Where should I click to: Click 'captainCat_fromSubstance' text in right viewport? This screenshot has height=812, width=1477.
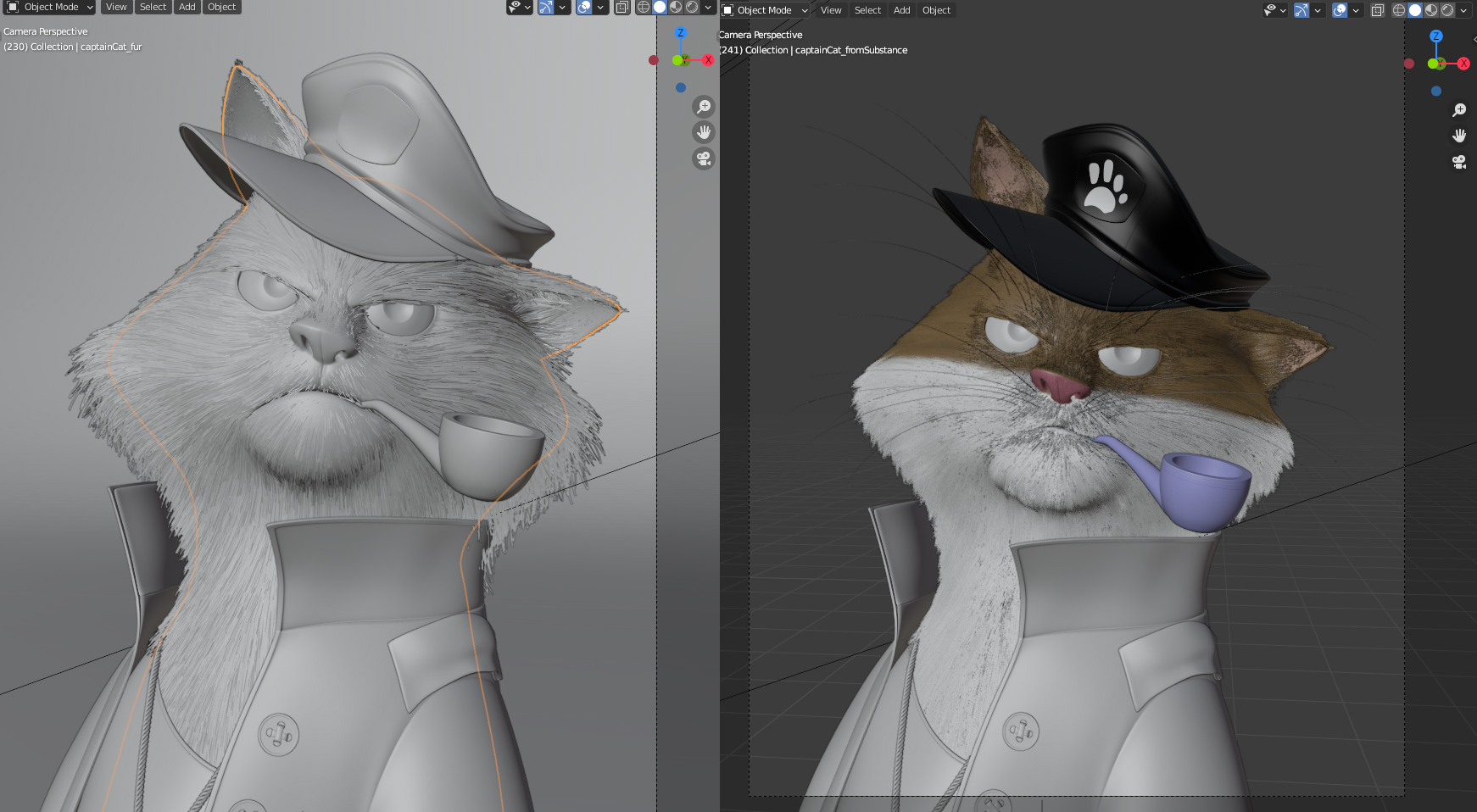pos(851,50)
